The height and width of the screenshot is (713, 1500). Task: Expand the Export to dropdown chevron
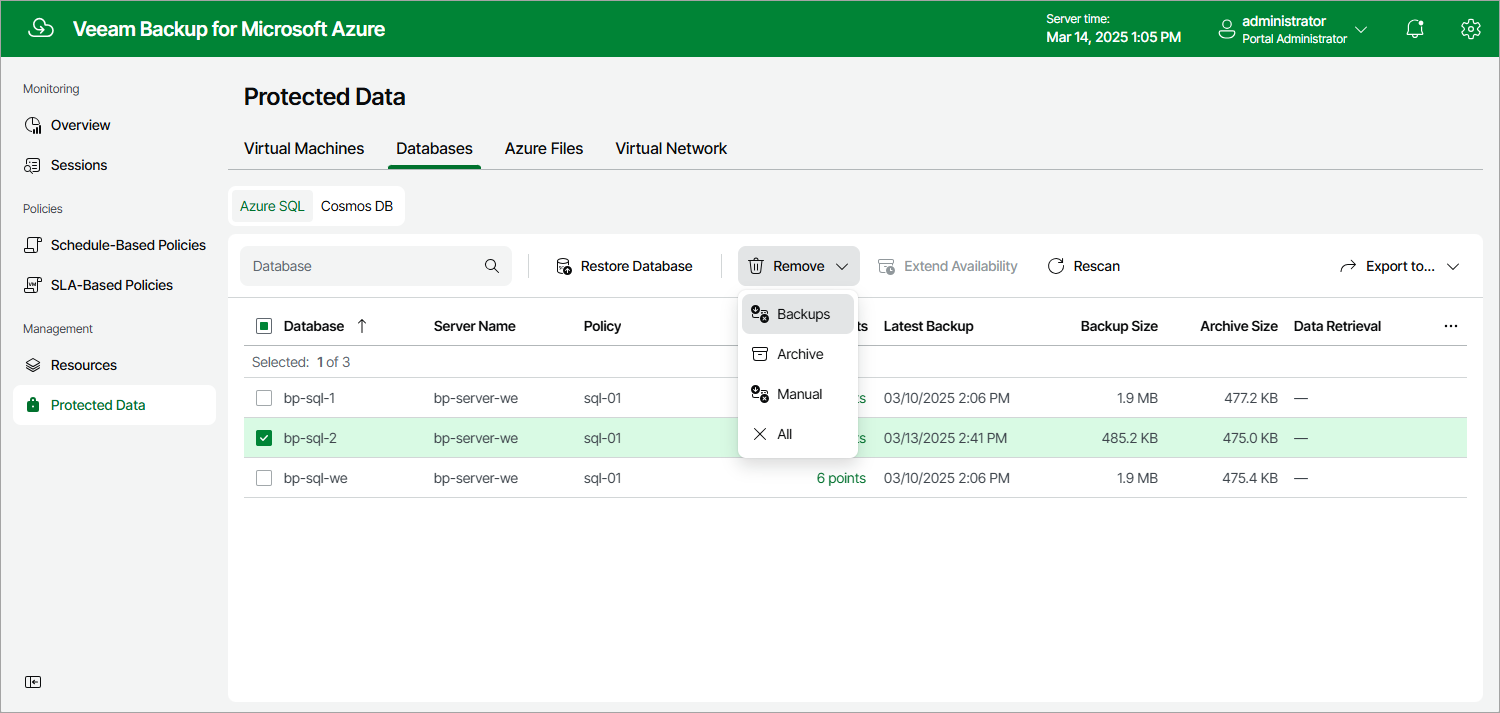[x=1453, y=266]
